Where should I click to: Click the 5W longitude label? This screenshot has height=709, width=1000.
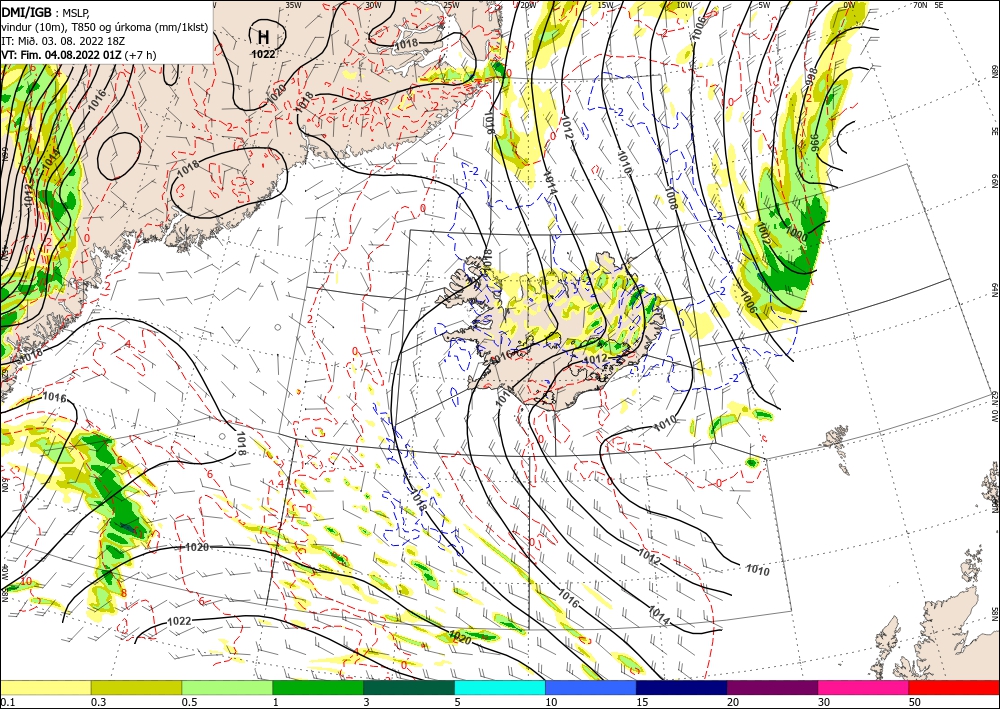(x=764, y=4)
